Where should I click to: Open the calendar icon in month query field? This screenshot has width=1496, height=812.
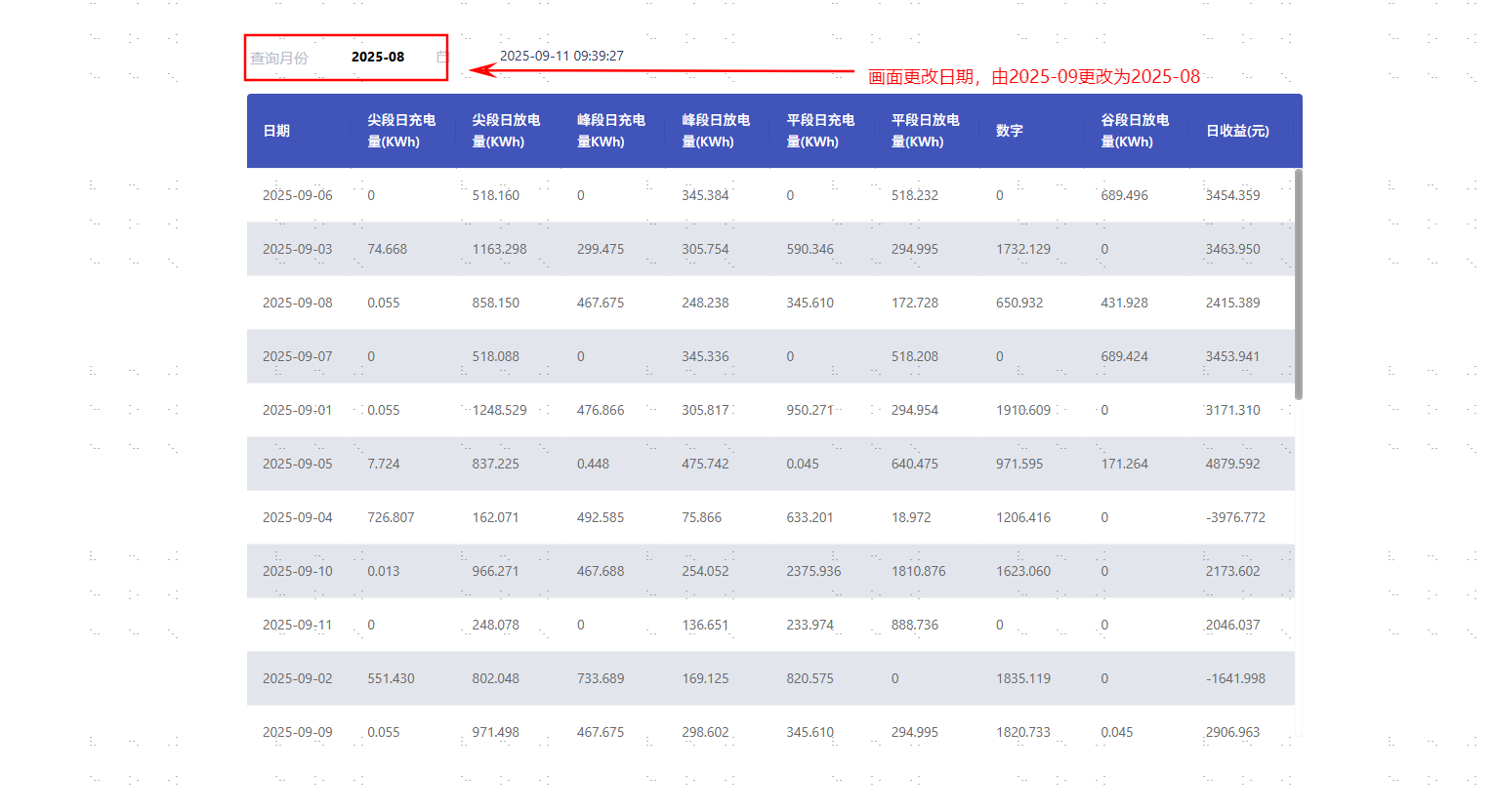pos(441,57)
